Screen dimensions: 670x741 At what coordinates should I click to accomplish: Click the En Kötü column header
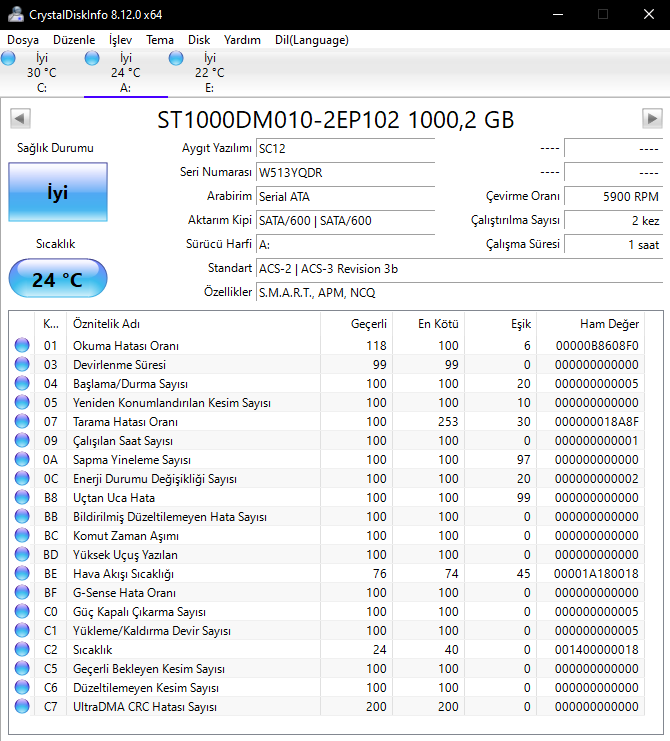coord(428,324)
